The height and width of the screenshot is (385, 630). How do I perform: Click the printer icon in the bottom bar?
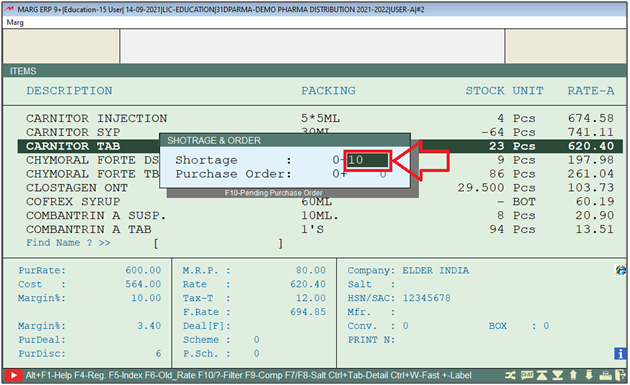click(x=605, y=375)
